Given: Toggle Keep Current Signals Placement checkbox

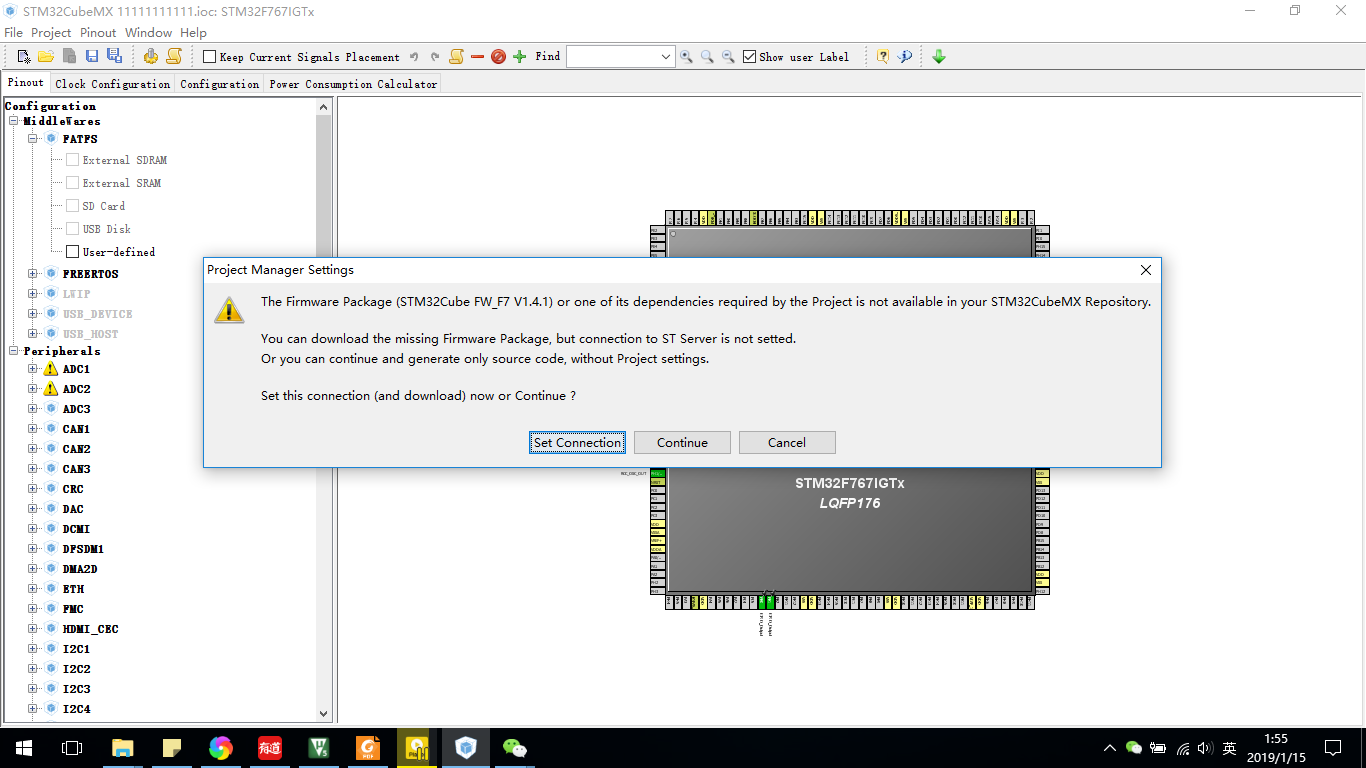Looking at the screenshot, I should pyautogui.click(x=209, y=57).
